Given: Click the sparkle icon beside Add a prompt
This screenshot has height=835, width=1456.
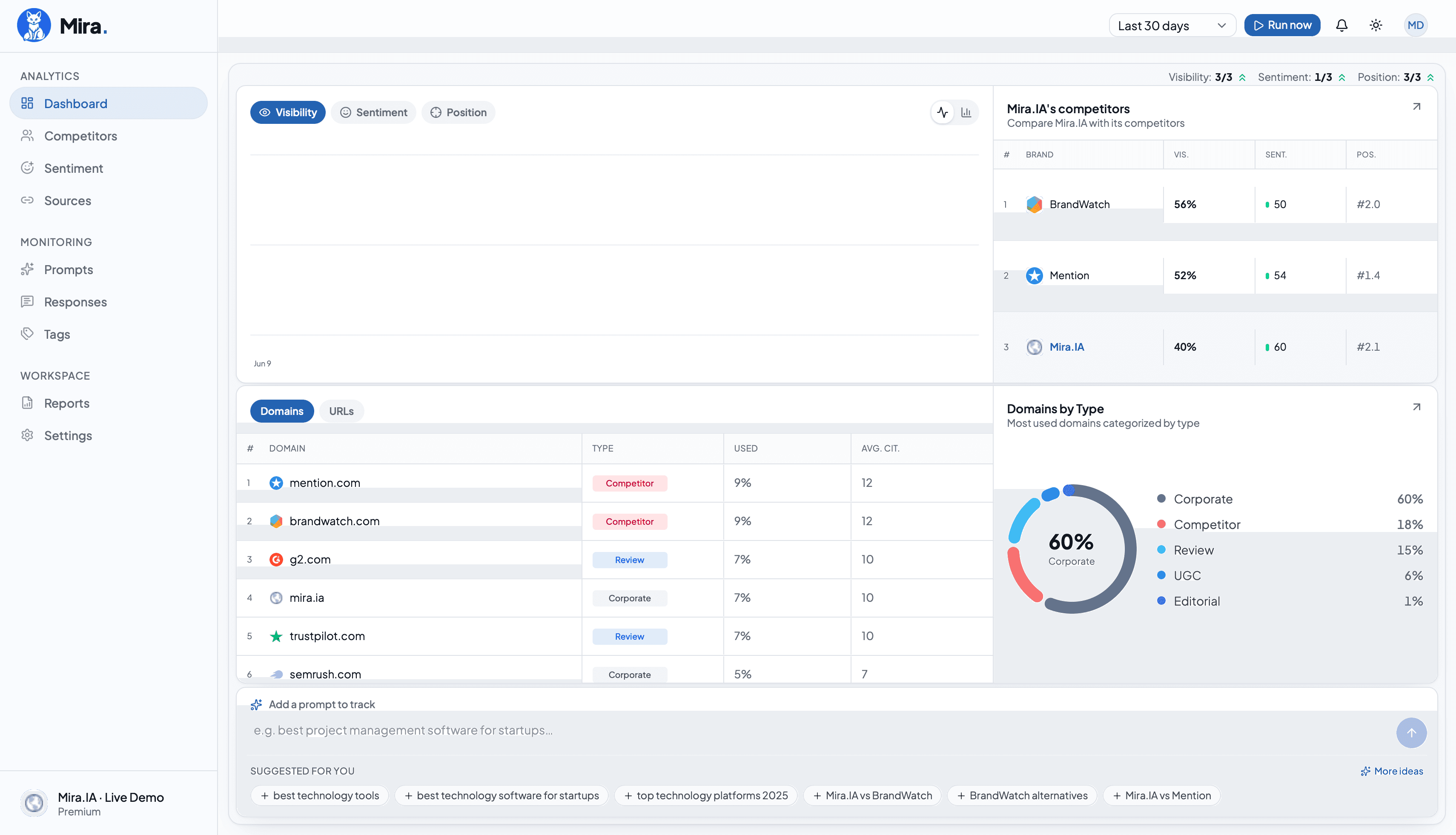Looking at the screenshot, I should [x=256, y=704].
